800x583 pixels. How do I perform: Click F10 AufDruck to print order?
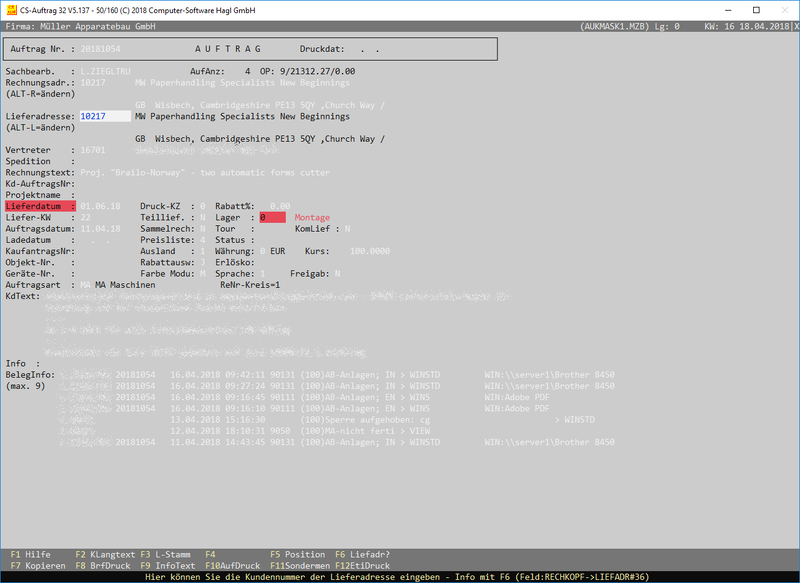tap(233, 565)
